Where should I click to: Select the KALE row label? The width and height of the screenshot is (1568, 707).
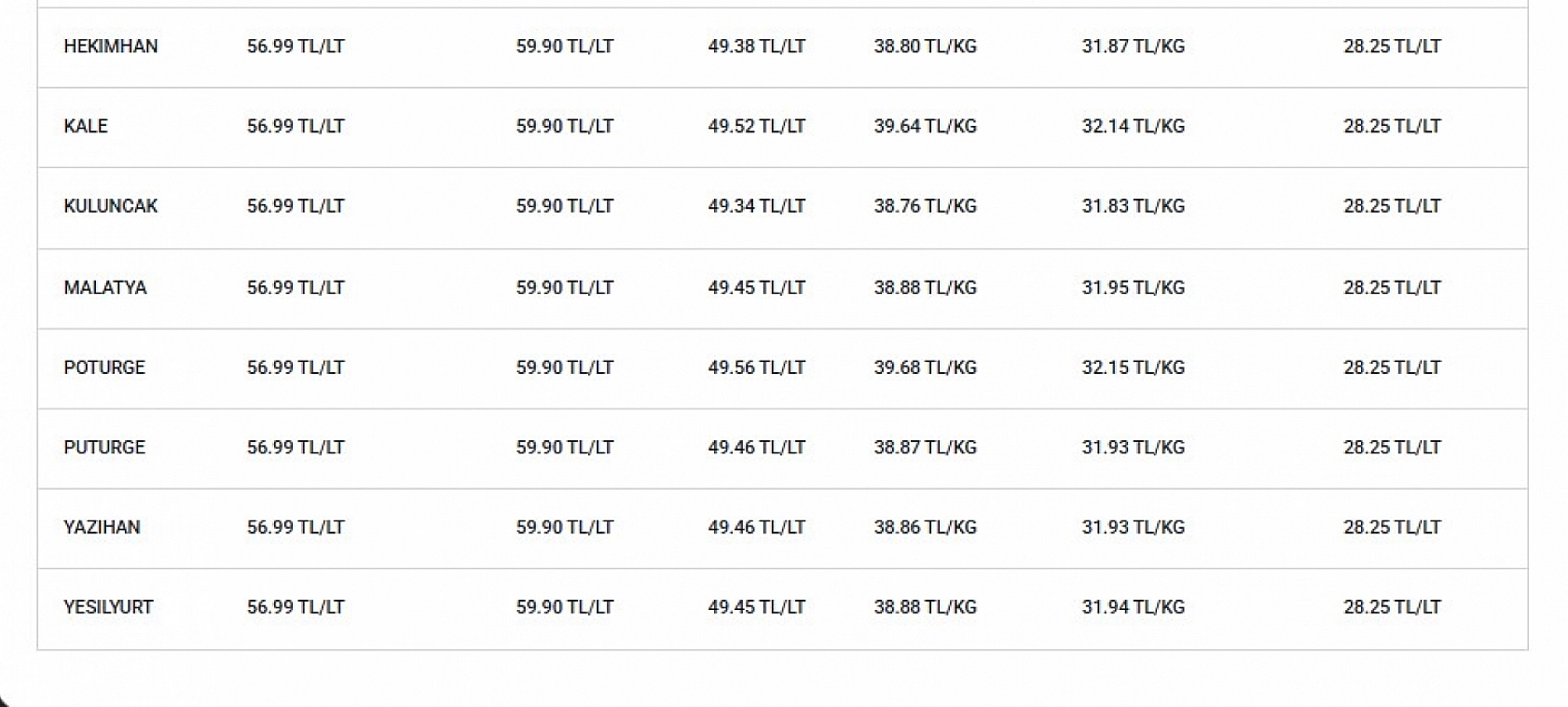point(86,127)
